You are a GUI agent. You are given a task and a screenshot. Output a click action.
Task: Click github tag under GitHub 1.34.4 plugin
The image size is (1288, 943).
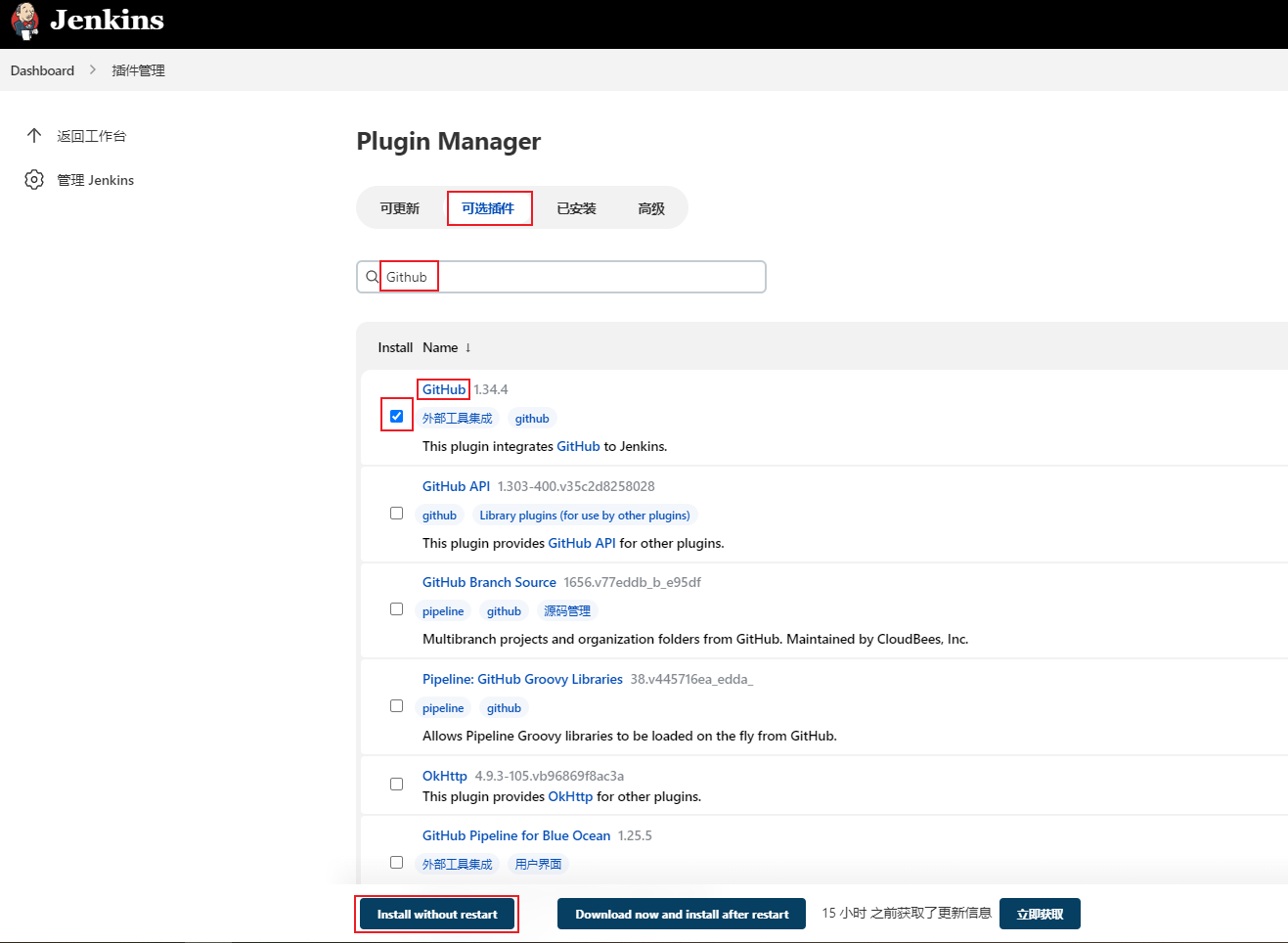[x=532, y=418]
